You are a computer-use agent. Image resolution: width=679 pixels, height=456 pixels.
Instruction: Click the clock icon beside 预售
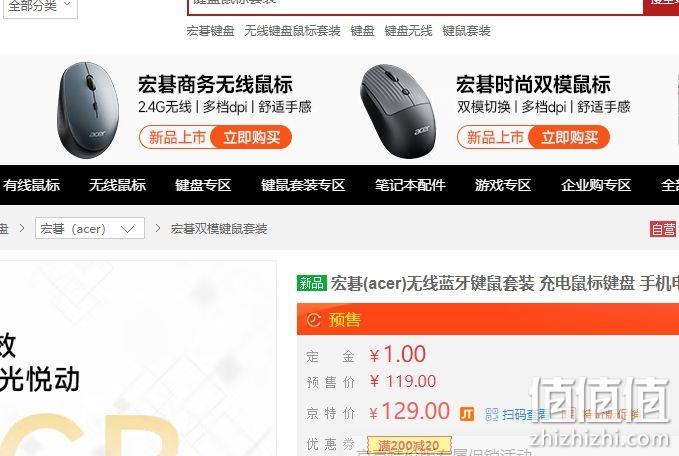(314, 320)
